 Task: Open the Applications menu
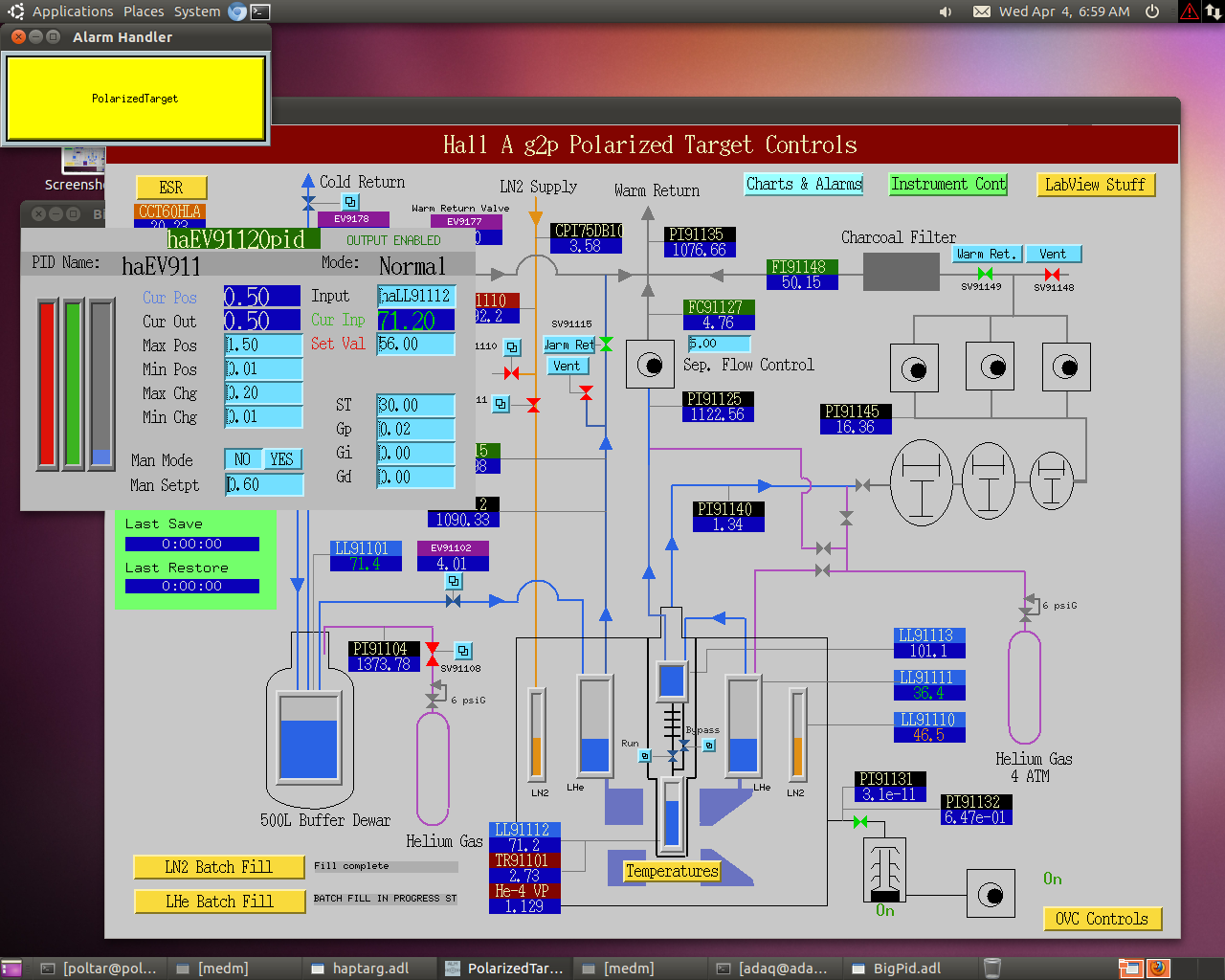[73, 11]
